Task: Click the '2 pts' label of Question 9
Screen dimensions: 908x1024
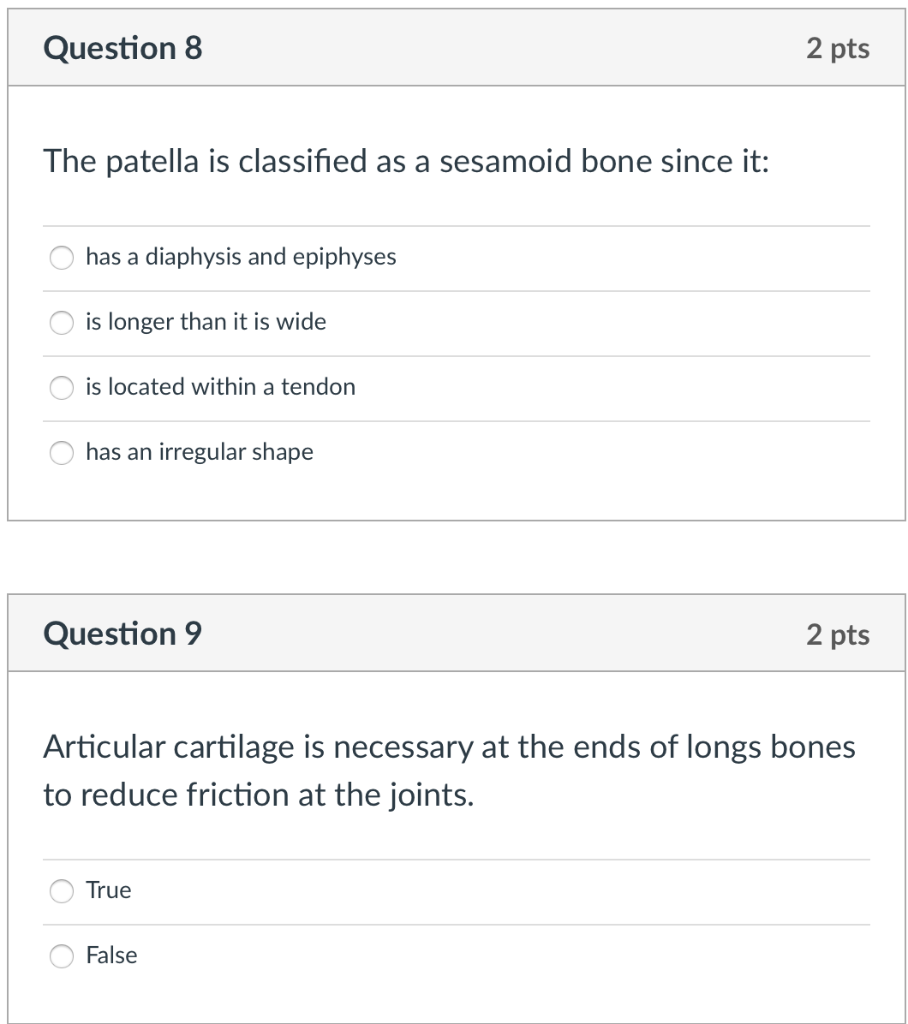Action: [x=837, y=634]
